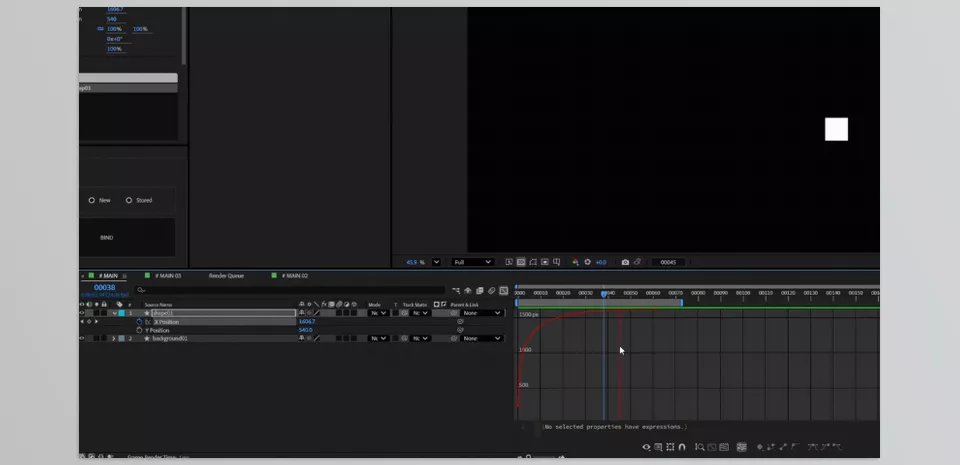Collapse the shape01 layer properties

click(x=114, y=313)
